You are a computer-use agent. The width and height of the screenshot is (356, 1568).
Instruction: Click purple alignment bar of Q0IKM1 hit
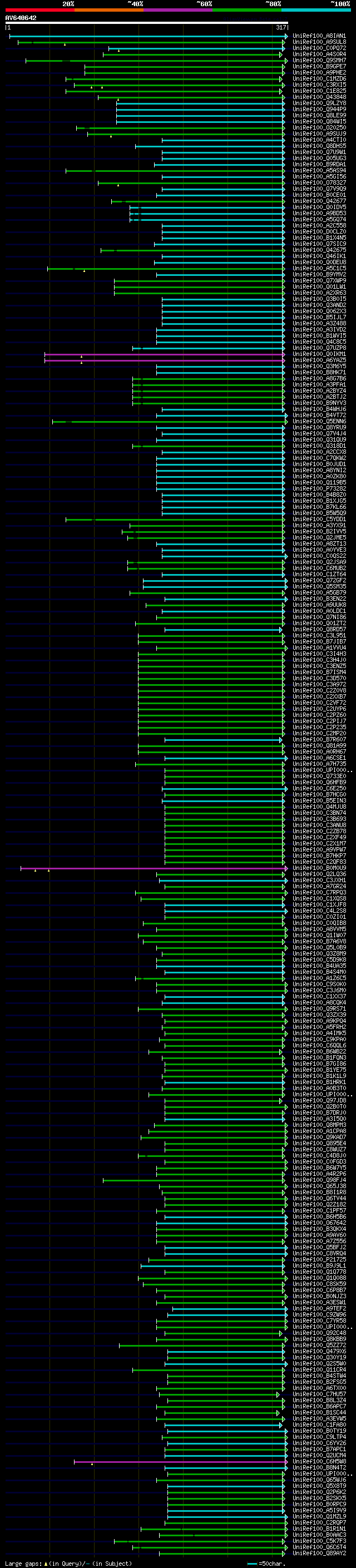tap(164, 354)
